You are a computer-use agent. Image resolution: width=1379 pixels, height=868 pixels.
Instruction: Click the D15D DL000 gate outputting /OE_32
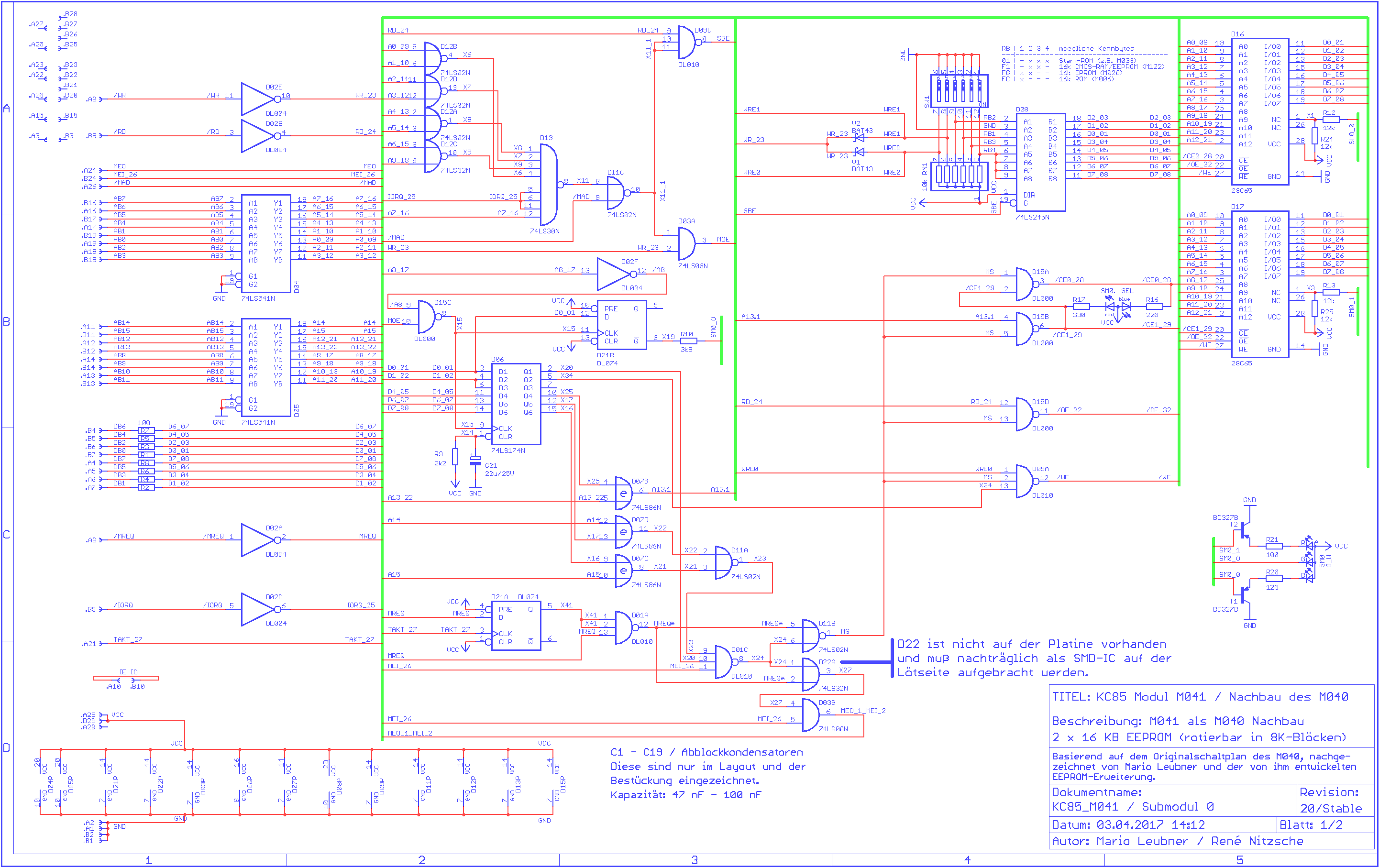(1027, 414)
